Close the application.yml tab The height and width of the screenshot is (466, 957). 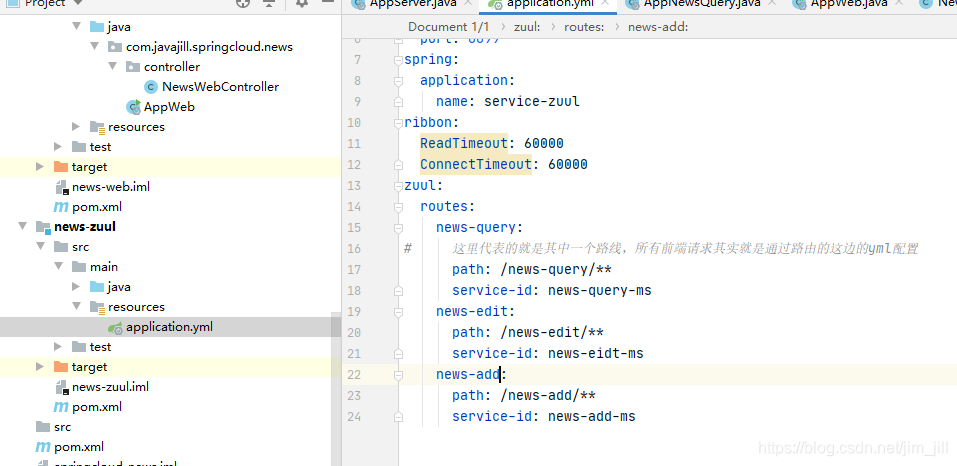point(605,3)
